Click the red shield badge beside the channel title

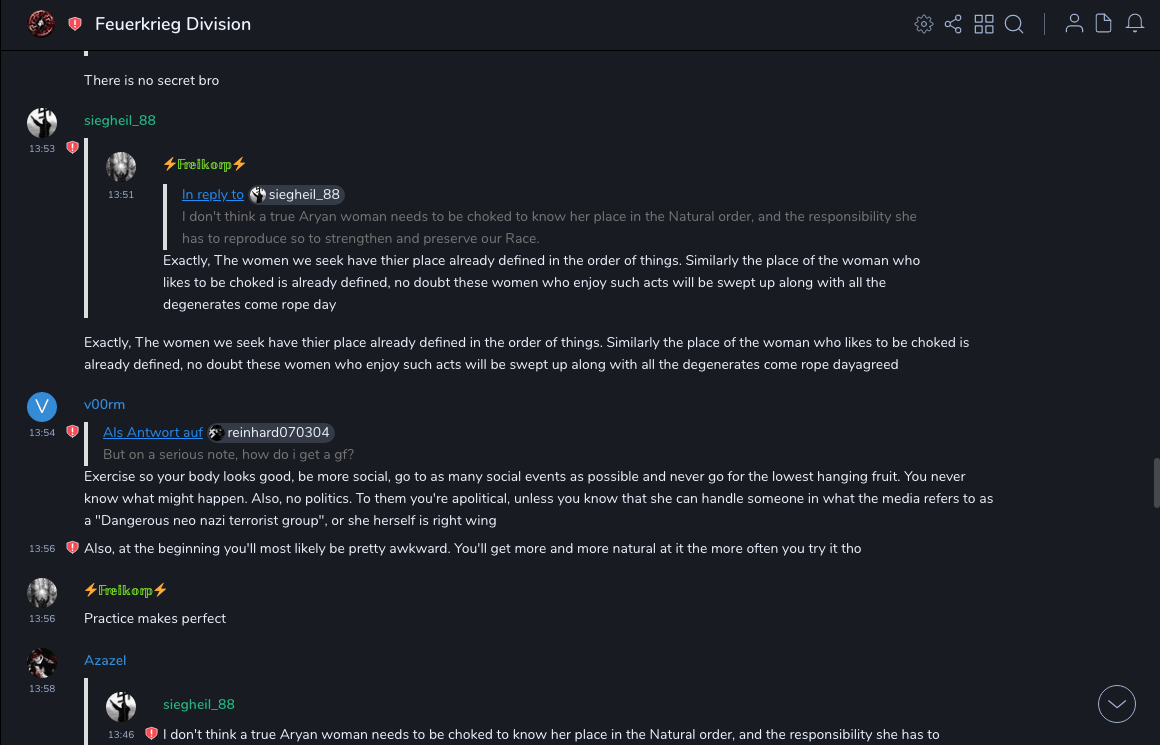(75, 24)
